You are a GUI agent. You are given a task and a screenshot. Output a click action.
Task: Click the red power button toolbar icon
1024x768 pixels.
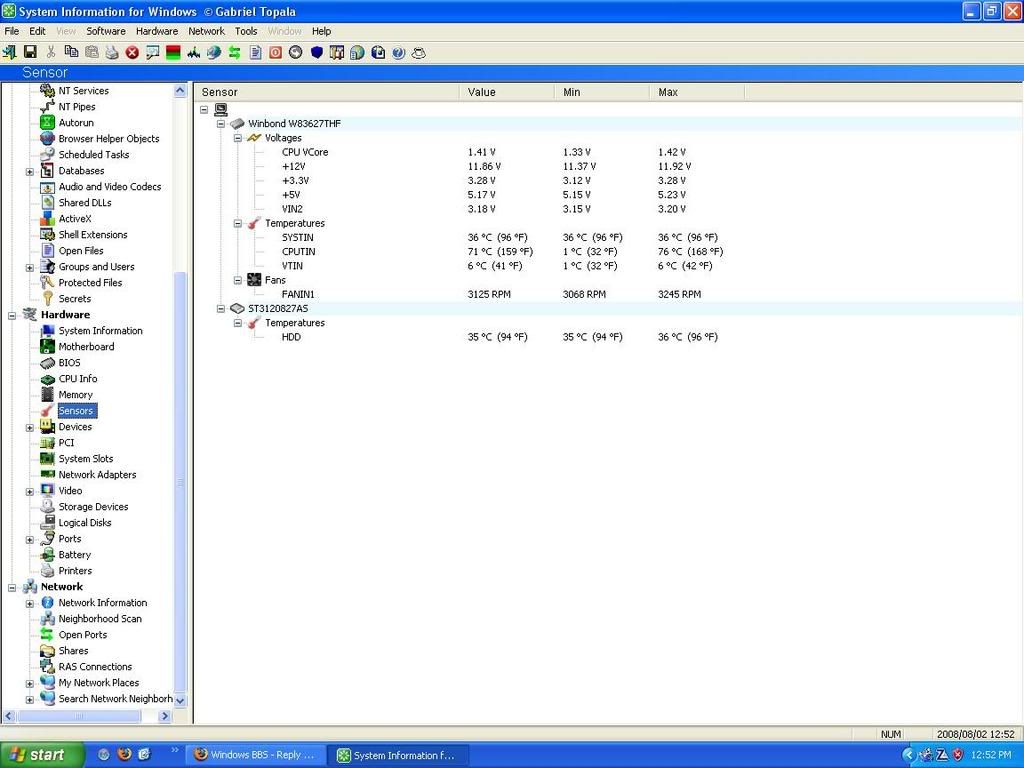pos(276,53)
